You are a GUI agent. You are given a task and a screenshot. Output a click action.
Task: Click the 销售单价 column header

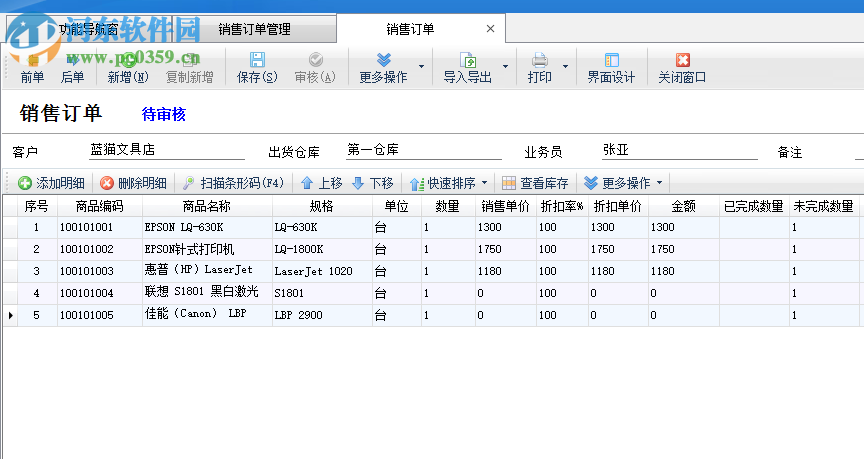point(505,206)
